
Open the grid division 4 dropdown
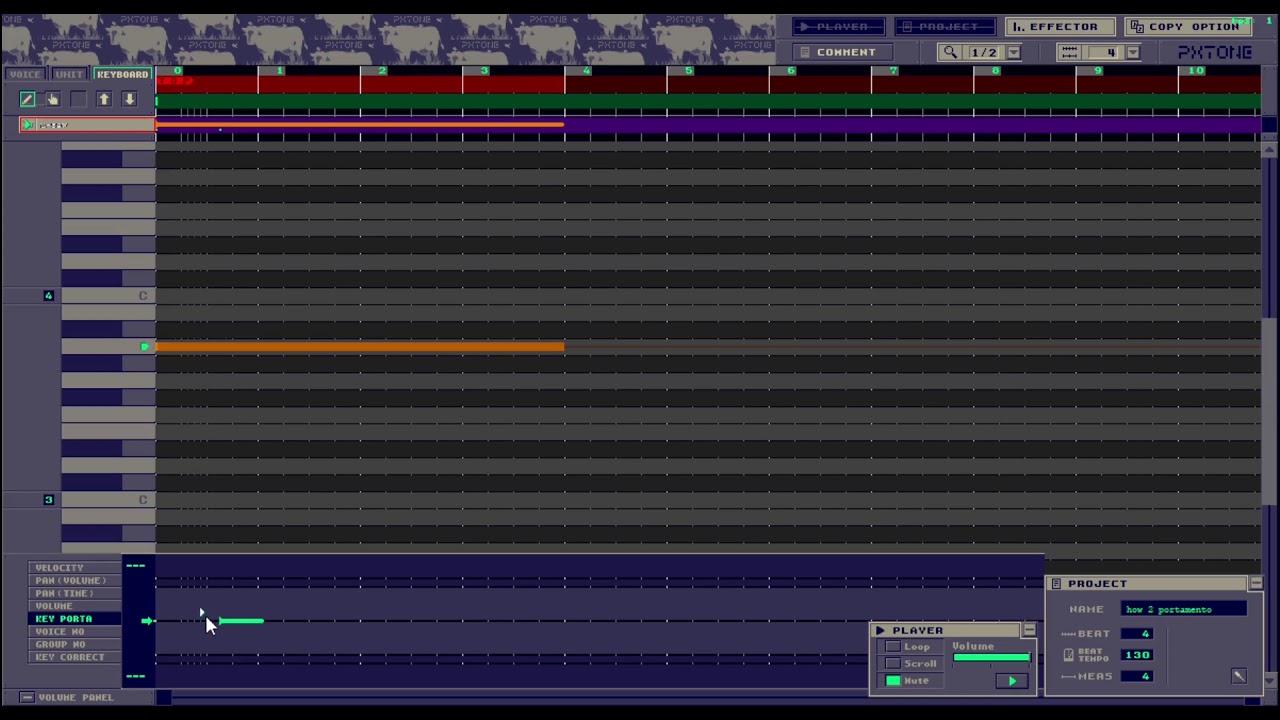pos(1132,52)
